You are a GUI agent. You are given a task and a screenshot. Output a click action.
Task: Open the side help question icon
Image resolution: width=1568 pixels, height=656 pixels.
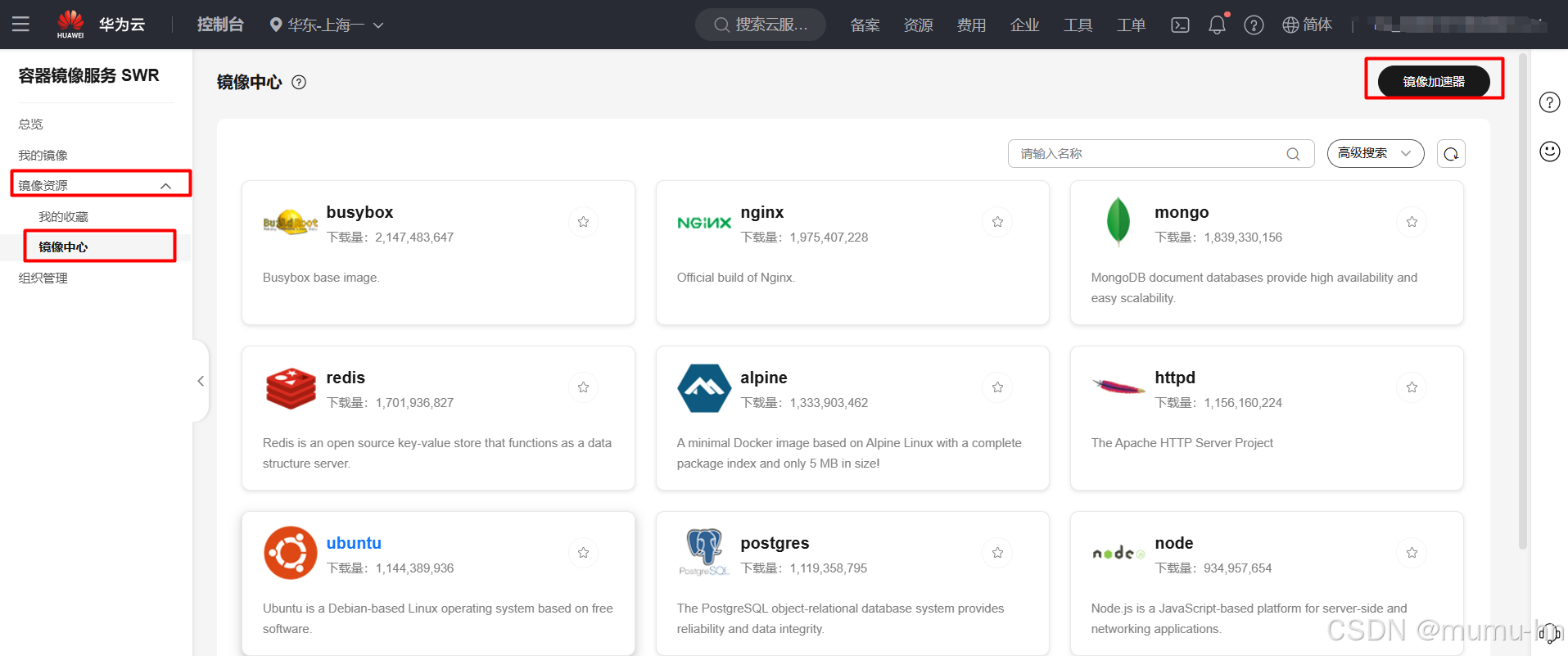click(1549, 102)
